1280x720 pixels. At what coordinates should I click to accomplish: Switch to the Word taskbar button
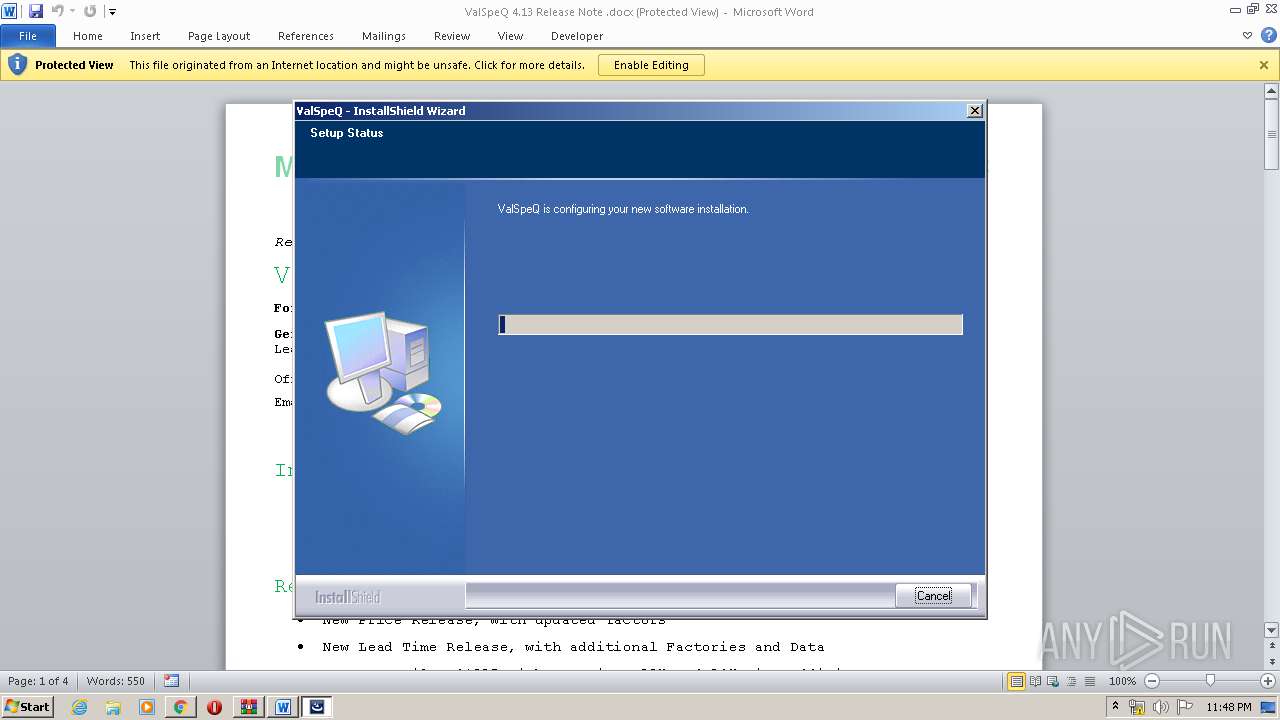[283, 707]
